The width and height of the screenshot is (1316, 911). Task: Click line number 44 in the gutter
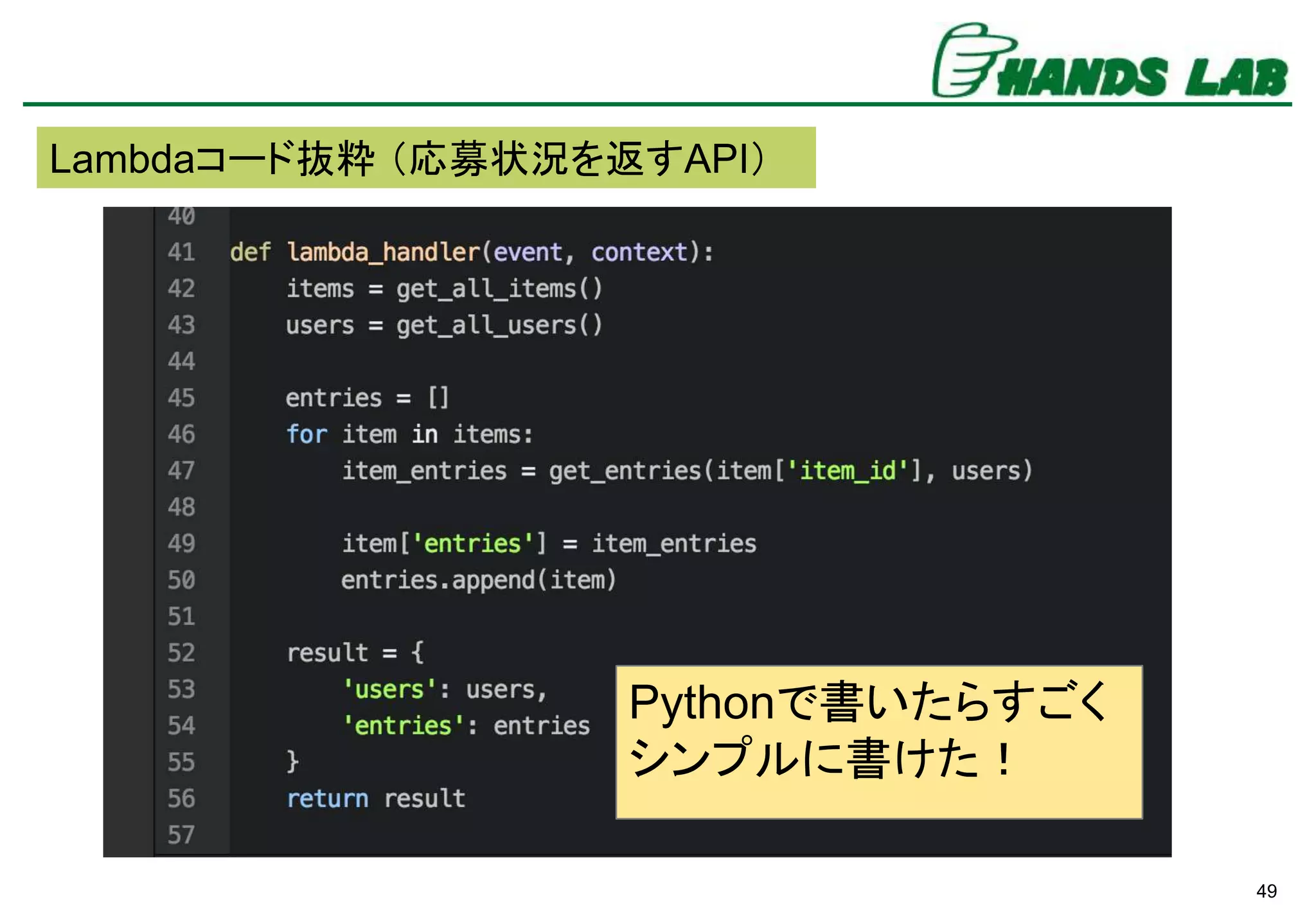181,361
